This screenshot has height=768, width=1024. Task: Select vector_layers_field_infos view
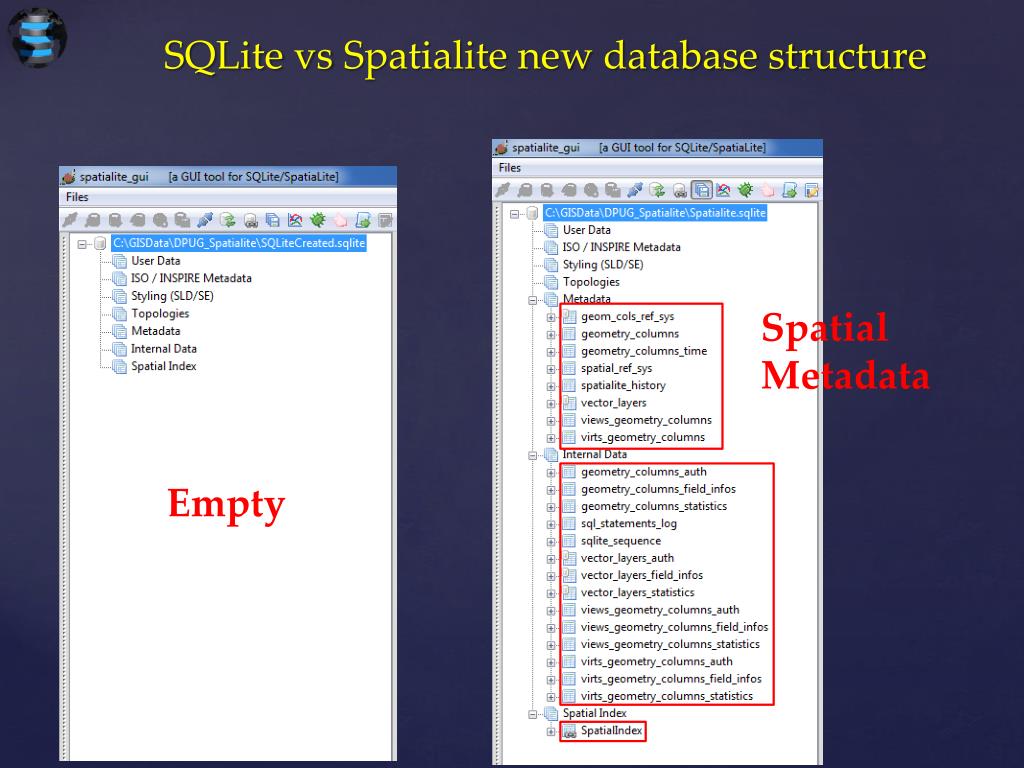pyautogui.click(x=641, y=575)
